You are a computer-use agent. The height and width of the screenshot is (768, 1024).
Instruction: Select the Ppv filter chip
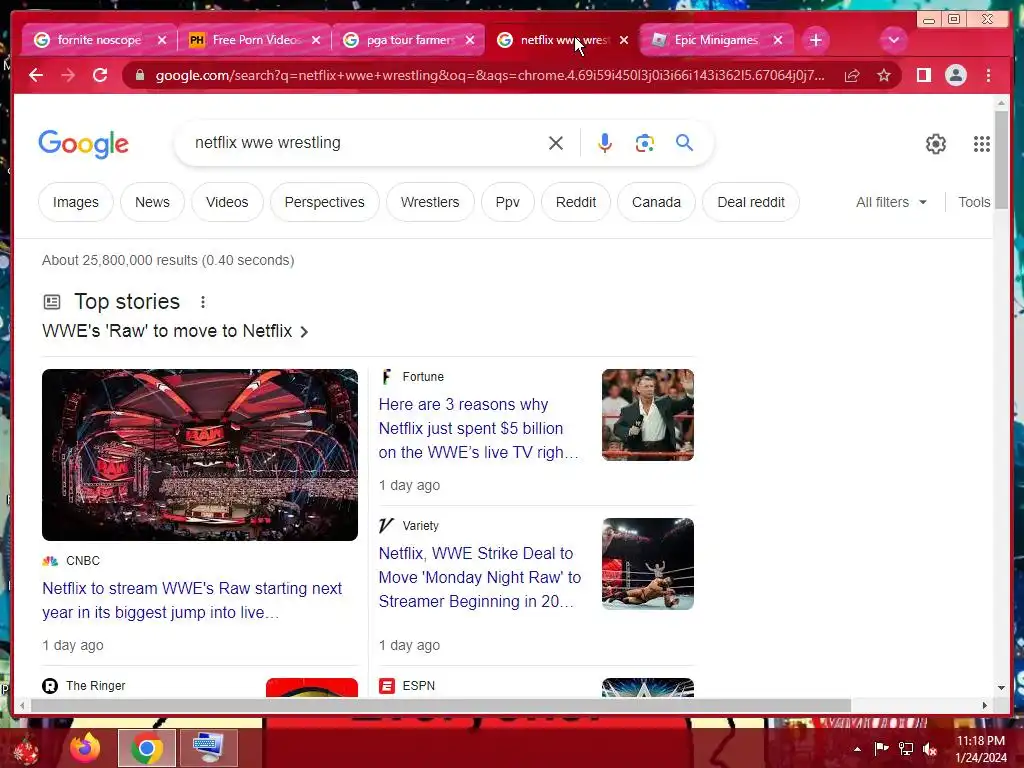click(507, 202)
